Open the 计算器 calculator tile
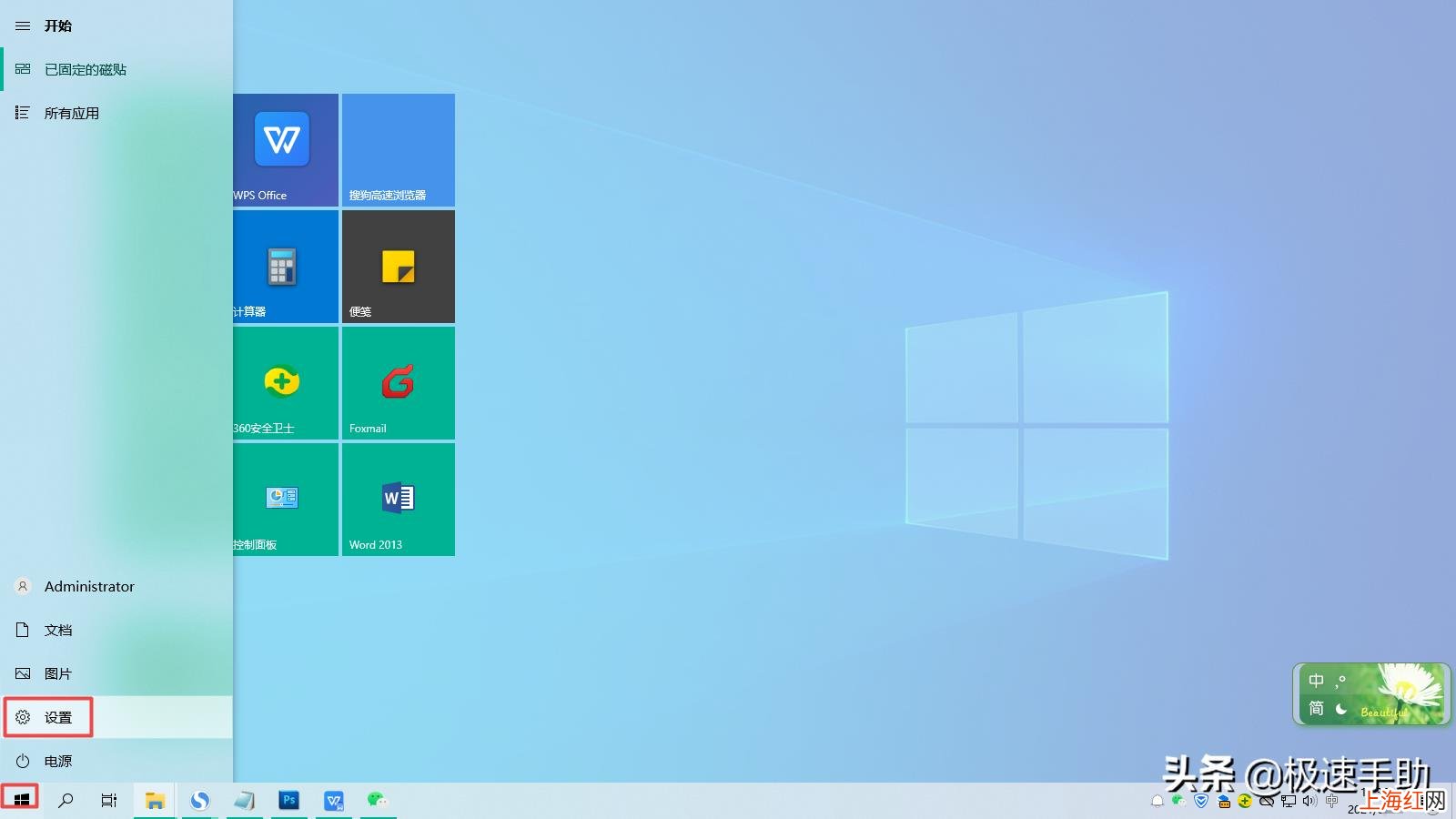 point(286,267)
